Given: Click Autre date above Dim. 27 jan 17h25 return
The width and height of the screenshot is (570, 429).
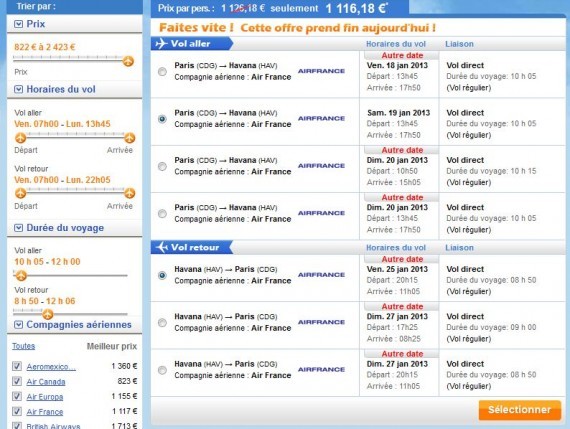Looking at the screenshot, I should [x=402, y=306].
